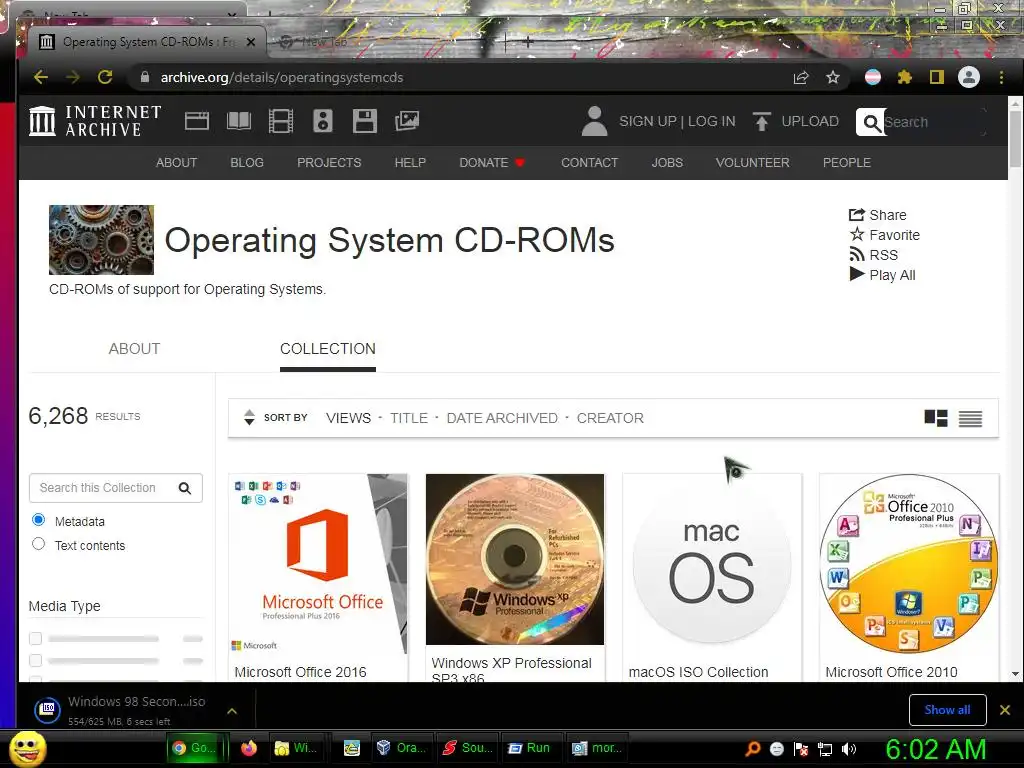Open BLOG in the navigation bar

pos(247,163)
